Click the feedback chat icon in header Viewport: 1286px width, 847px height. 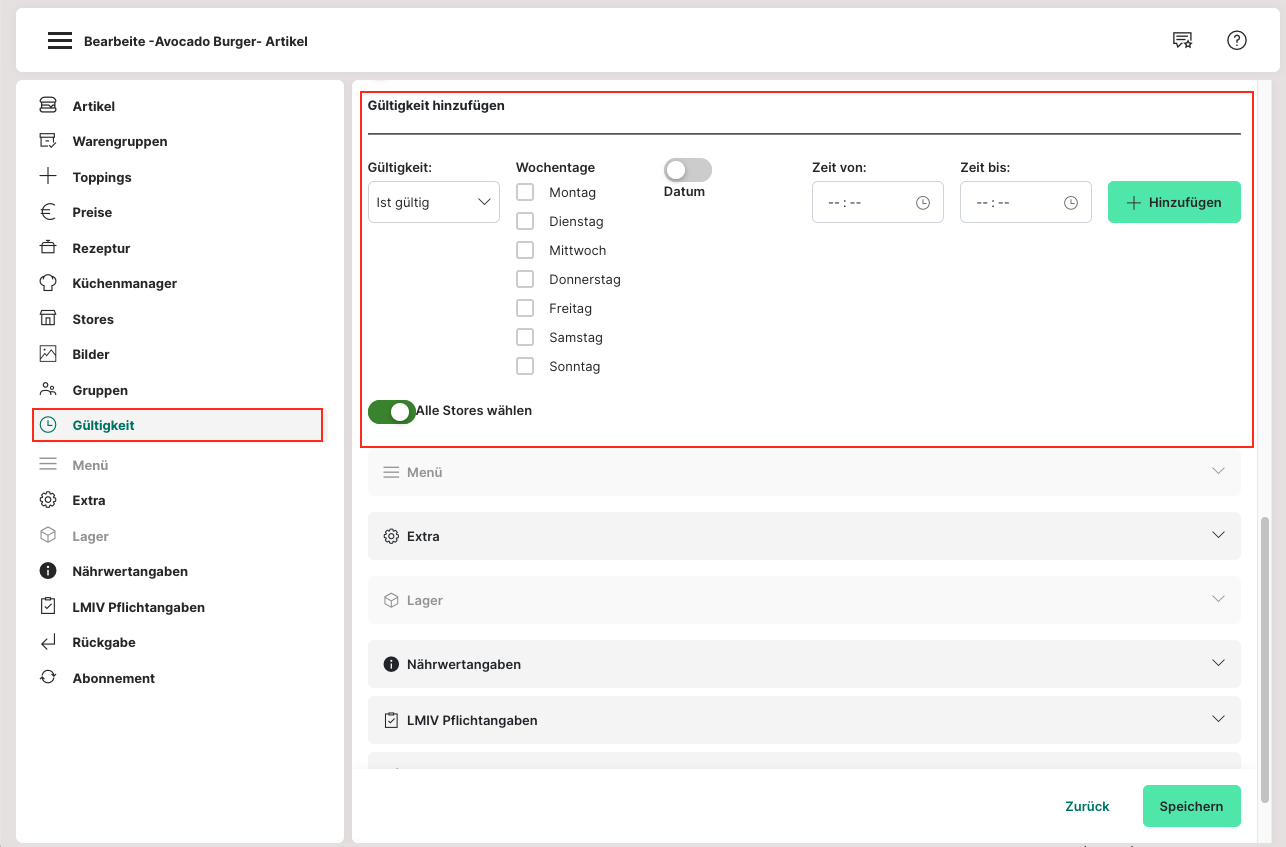pyautogui.click(x=1182, y=40)
